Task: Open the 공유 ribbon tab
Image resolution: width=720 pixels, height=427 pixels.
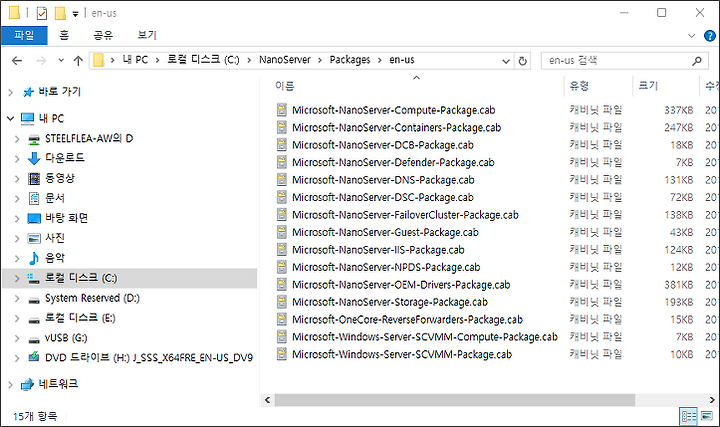Action: tap(103, 35)
